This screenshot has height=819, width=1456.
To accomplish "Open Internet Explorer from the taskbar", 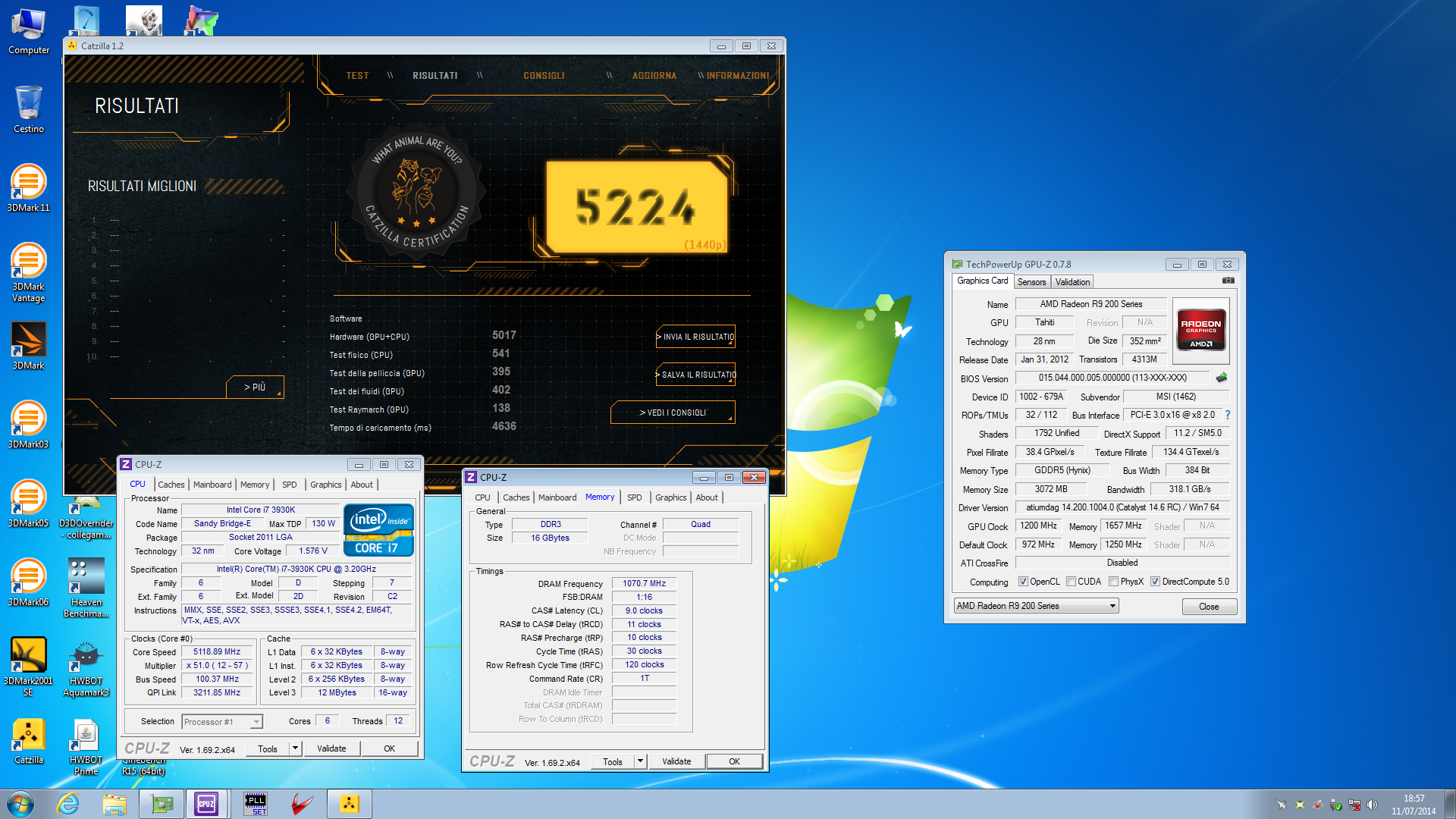I will (x=68, y=804).
